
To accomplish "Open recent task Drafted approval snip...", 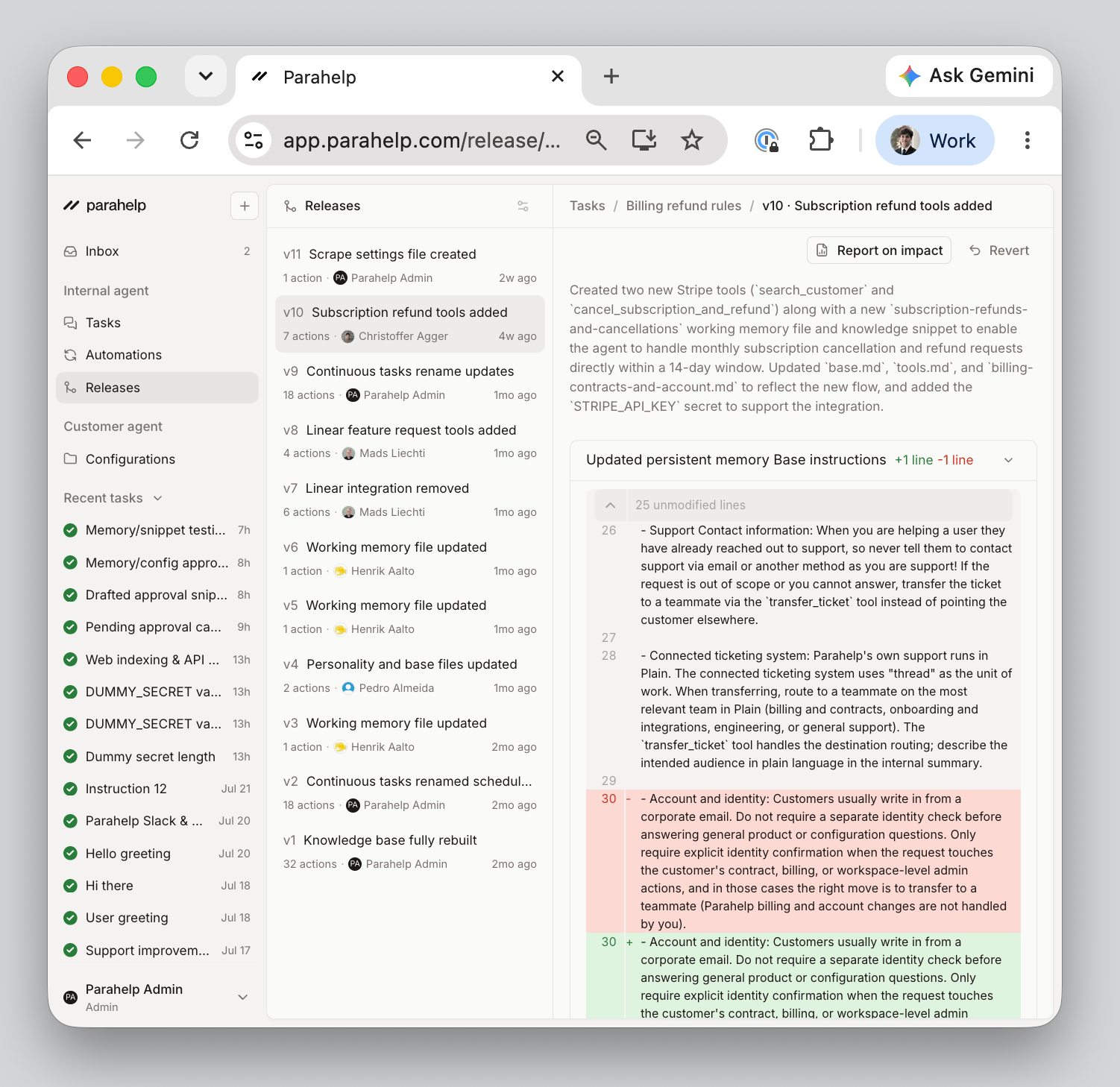I will pyautogui.click(x=157, y=595).
